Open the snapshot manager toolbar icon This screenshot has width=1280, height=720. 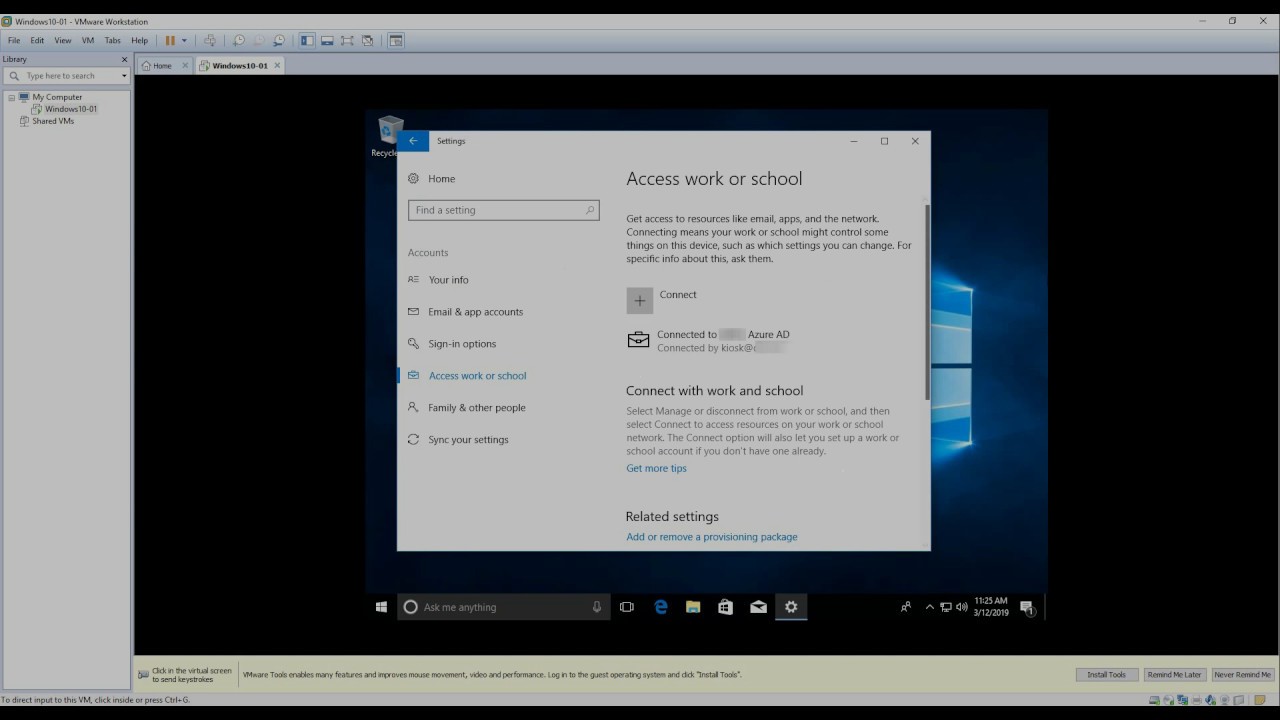pyautogui.click(x=279, y=41)
